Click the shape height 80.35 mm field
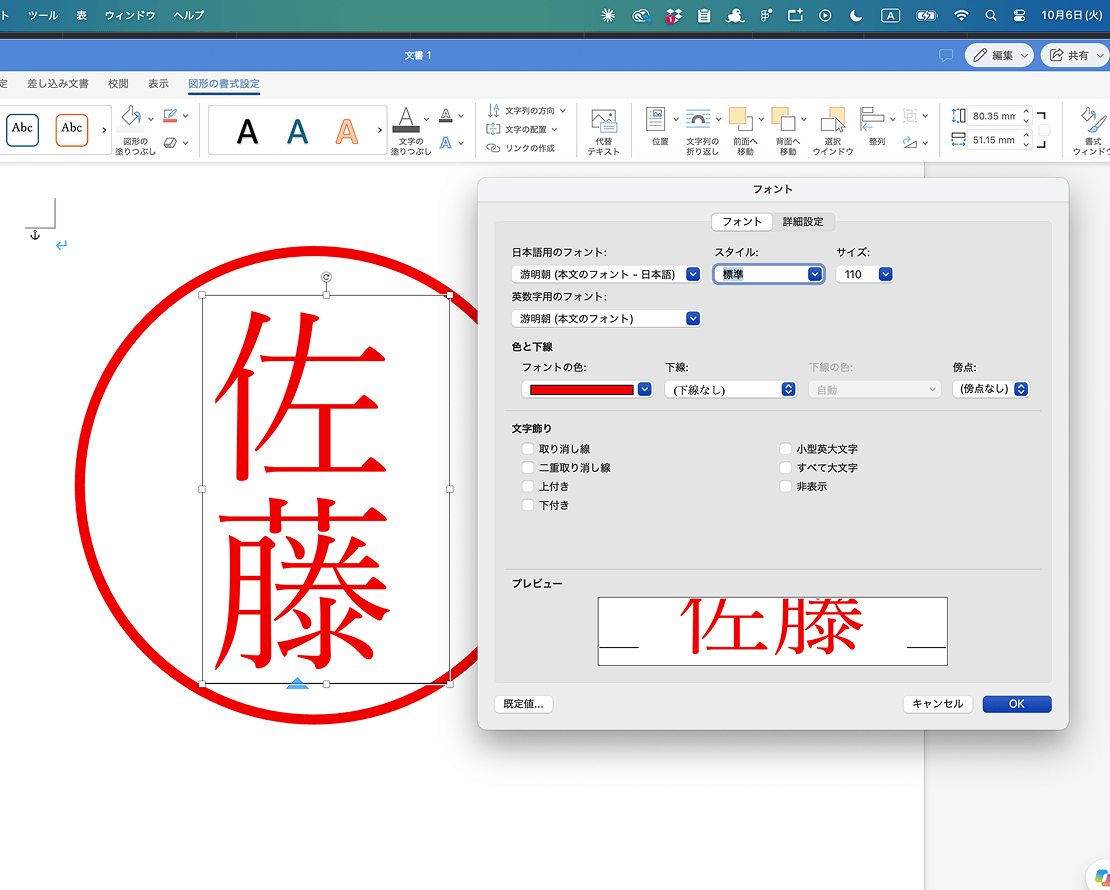Screen dimensions: 1110x890 coord(994,116)
